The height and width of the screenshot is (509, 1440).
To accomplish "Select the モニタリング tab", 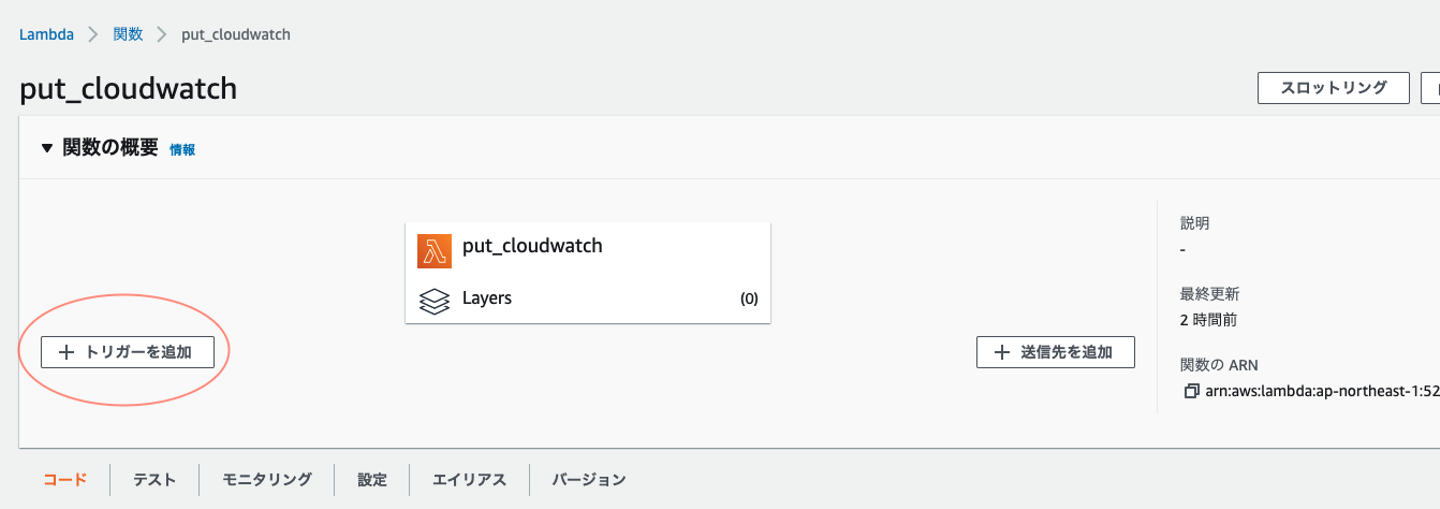I will [267, 480].
